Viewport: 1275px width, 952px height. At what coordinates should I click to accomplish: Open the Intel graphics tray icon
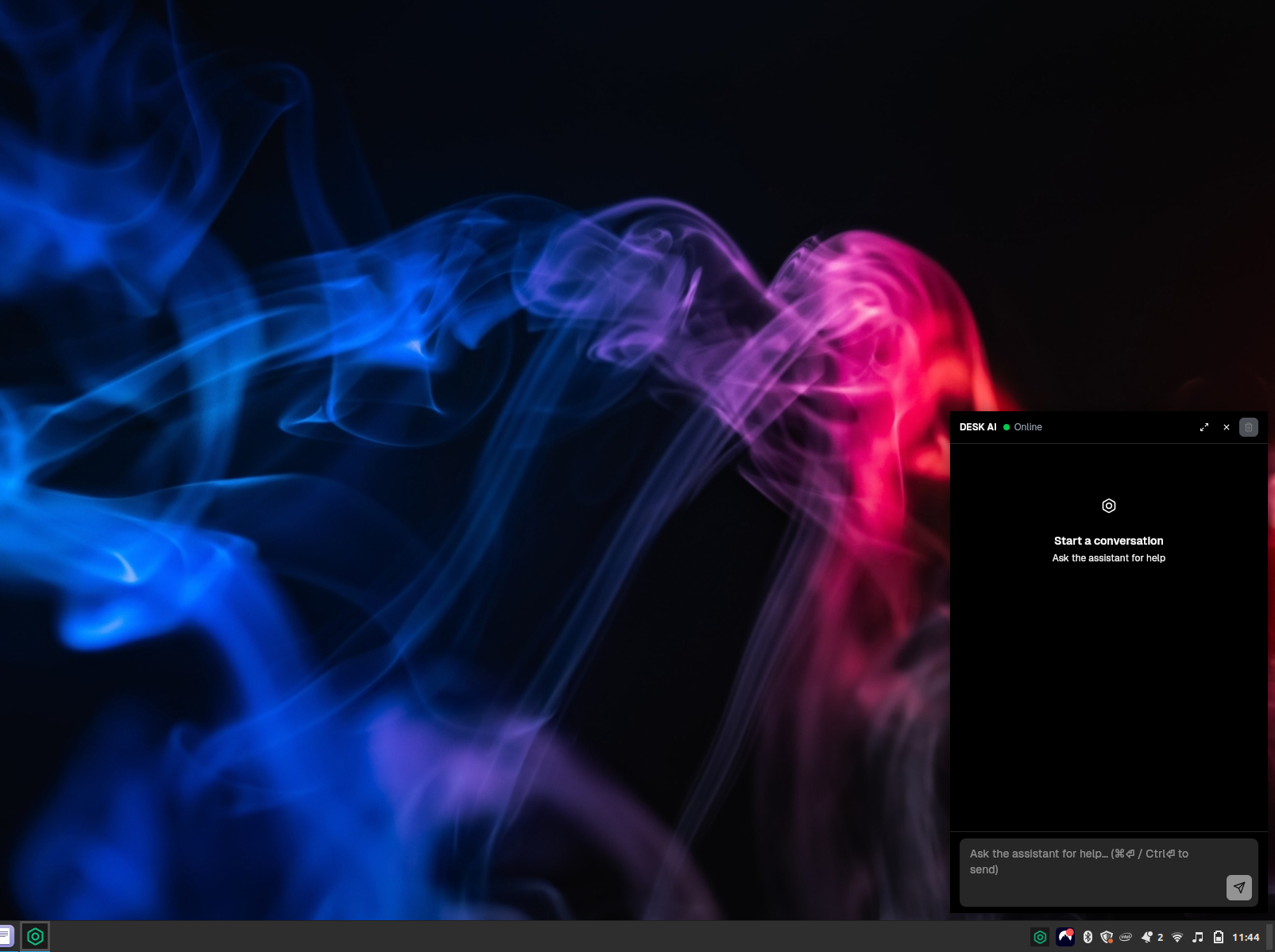1126,937
